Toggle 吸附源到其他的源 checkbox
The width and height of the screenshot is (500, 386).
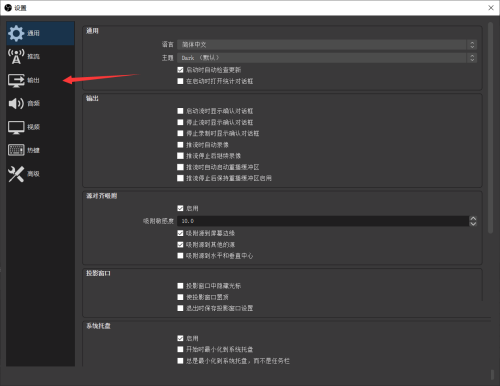click(180, 245)
